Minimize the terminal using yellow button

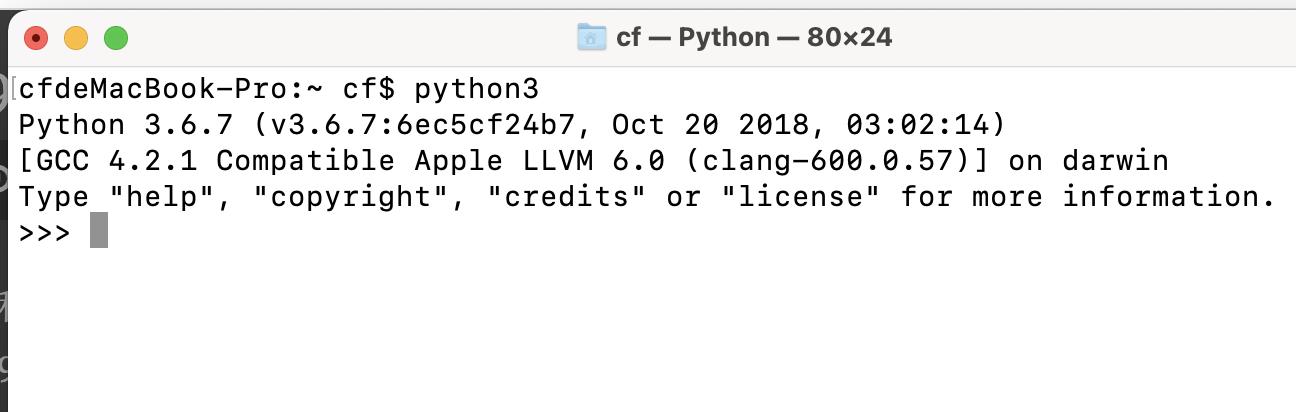[76, 39]
